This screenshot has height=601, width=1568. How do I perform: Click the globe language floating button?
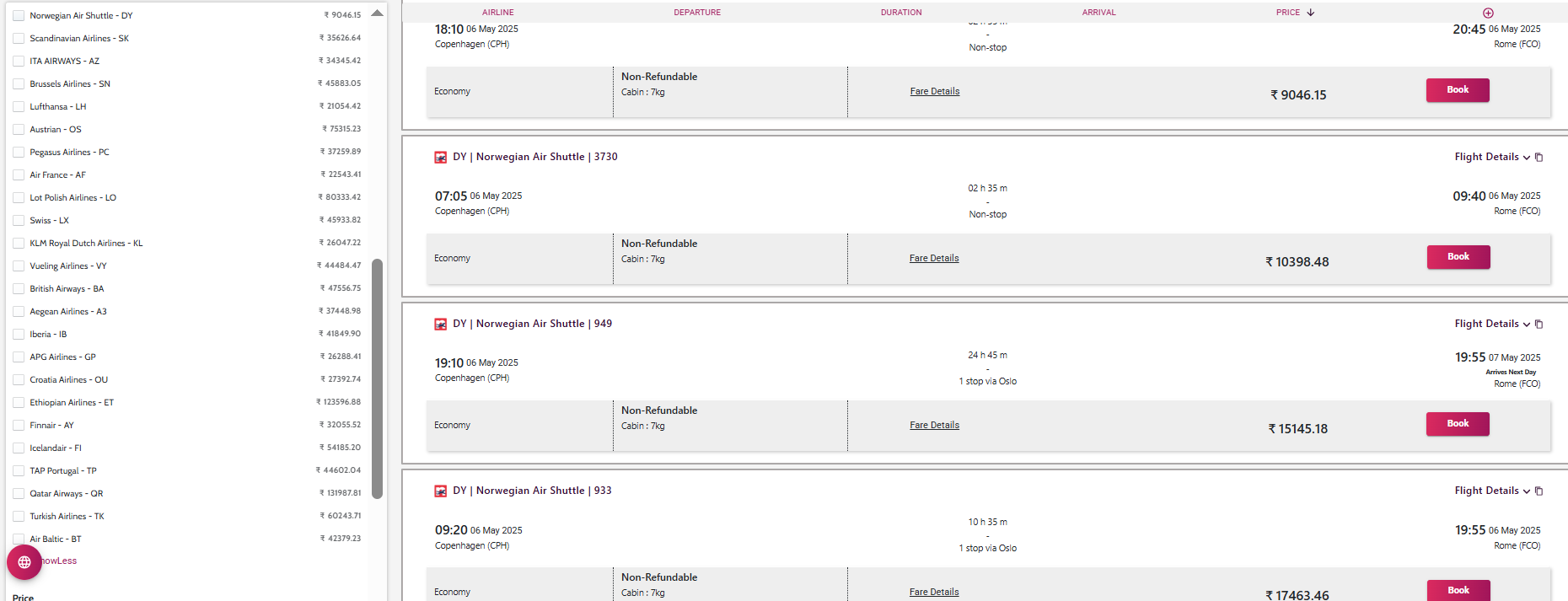pyautogui.click(x=24, y=562)
